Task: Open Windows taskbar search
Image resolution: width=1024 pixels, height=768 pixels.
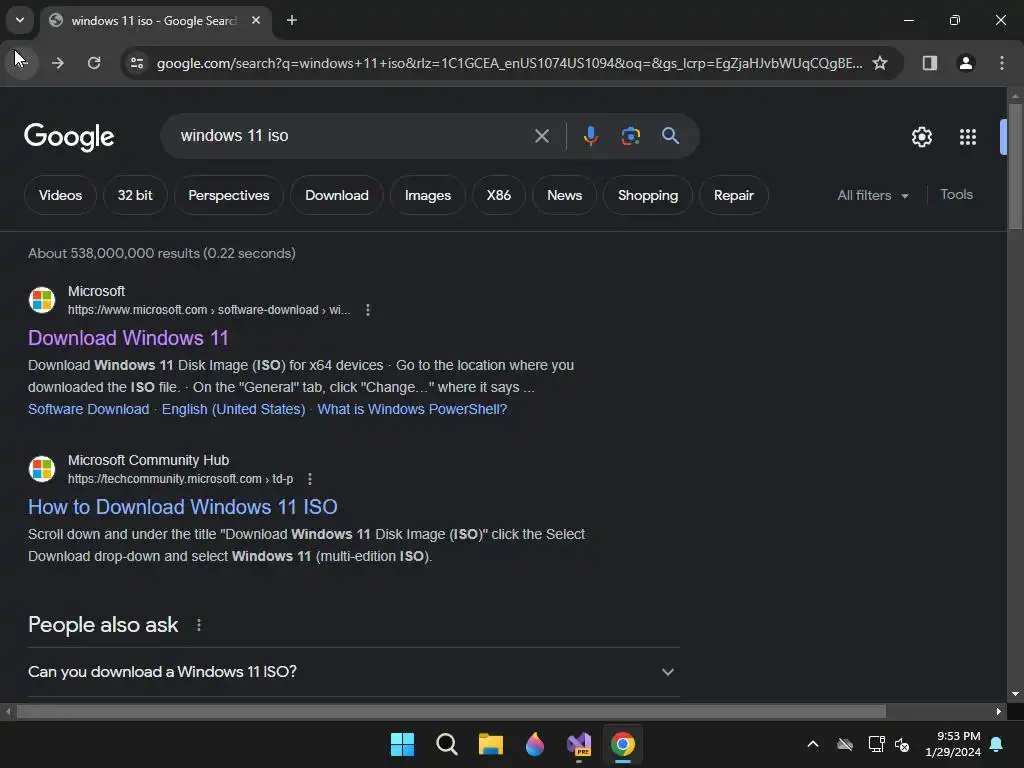Action: click(447, 744)
